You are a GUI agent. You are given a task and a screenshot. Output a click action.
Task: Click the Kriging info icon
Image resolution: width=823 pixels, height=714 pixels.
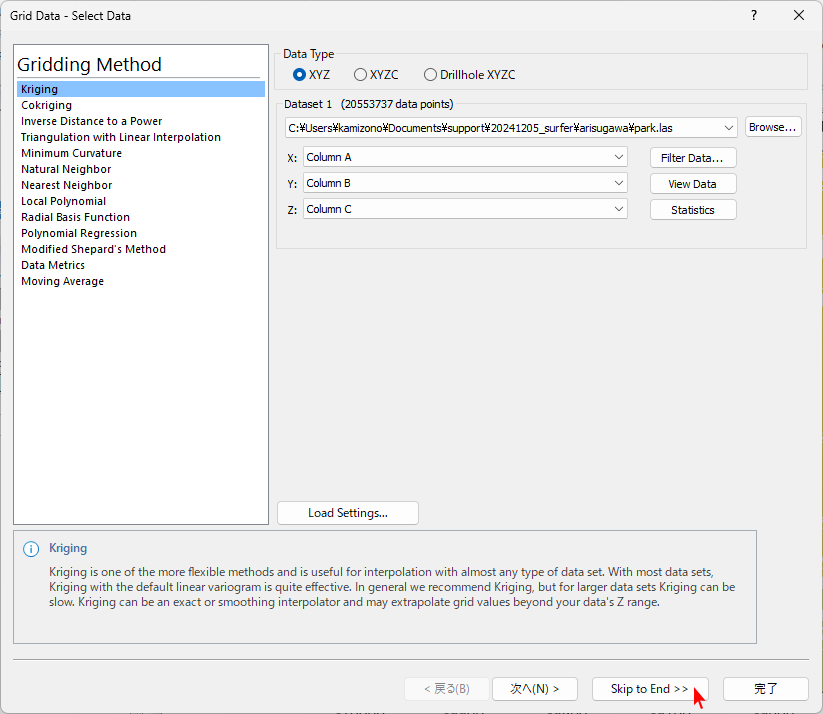(31, 549)
